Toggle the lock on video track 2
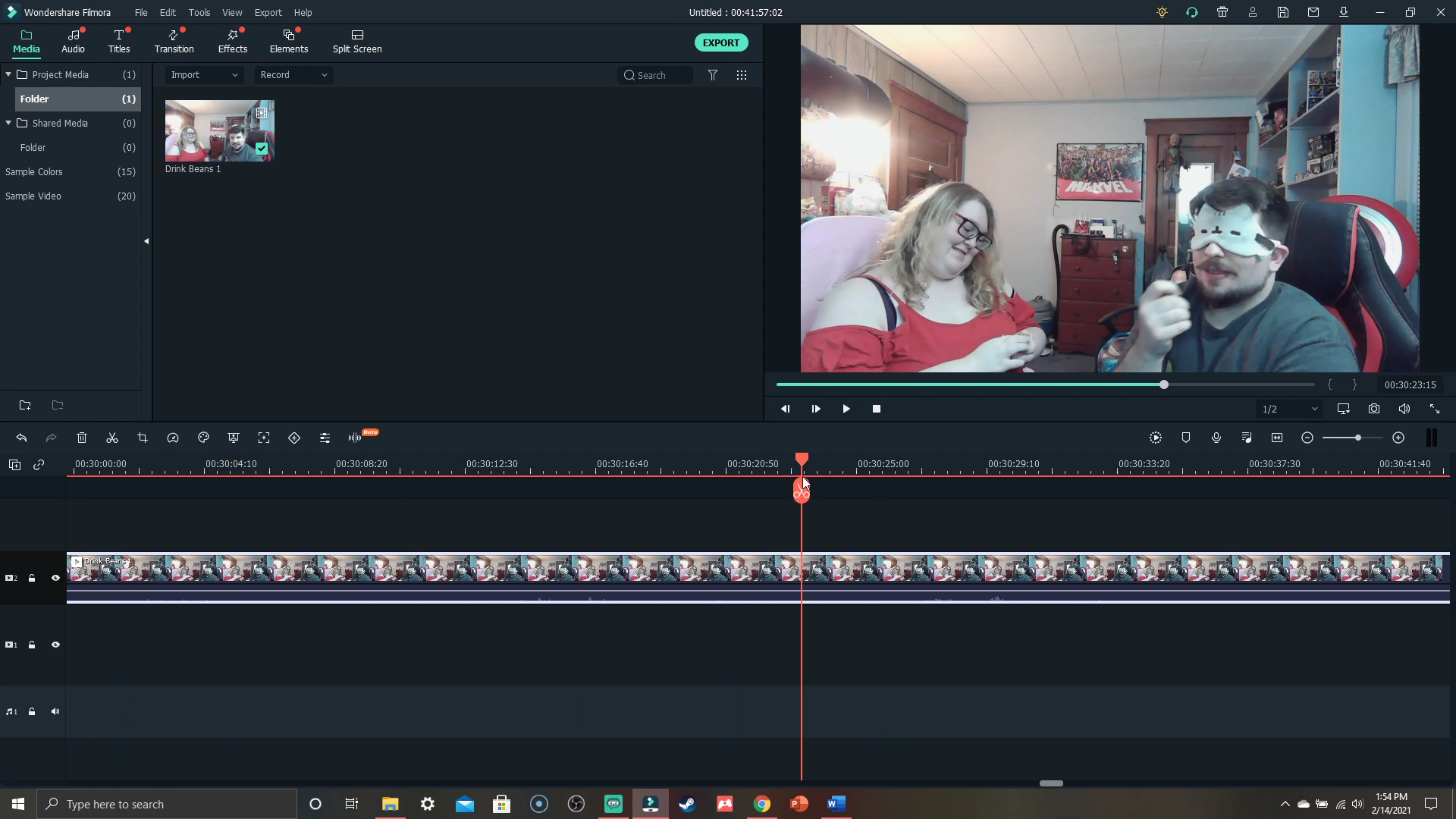Image resolution: width=1456 pixels, height=819 pixels. (32, 579)
